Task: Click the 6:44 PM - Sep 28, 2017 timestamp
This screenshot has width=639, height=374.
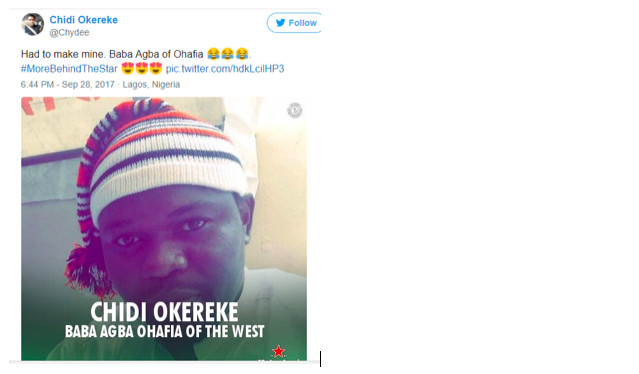Action: [x=68, y=84]
